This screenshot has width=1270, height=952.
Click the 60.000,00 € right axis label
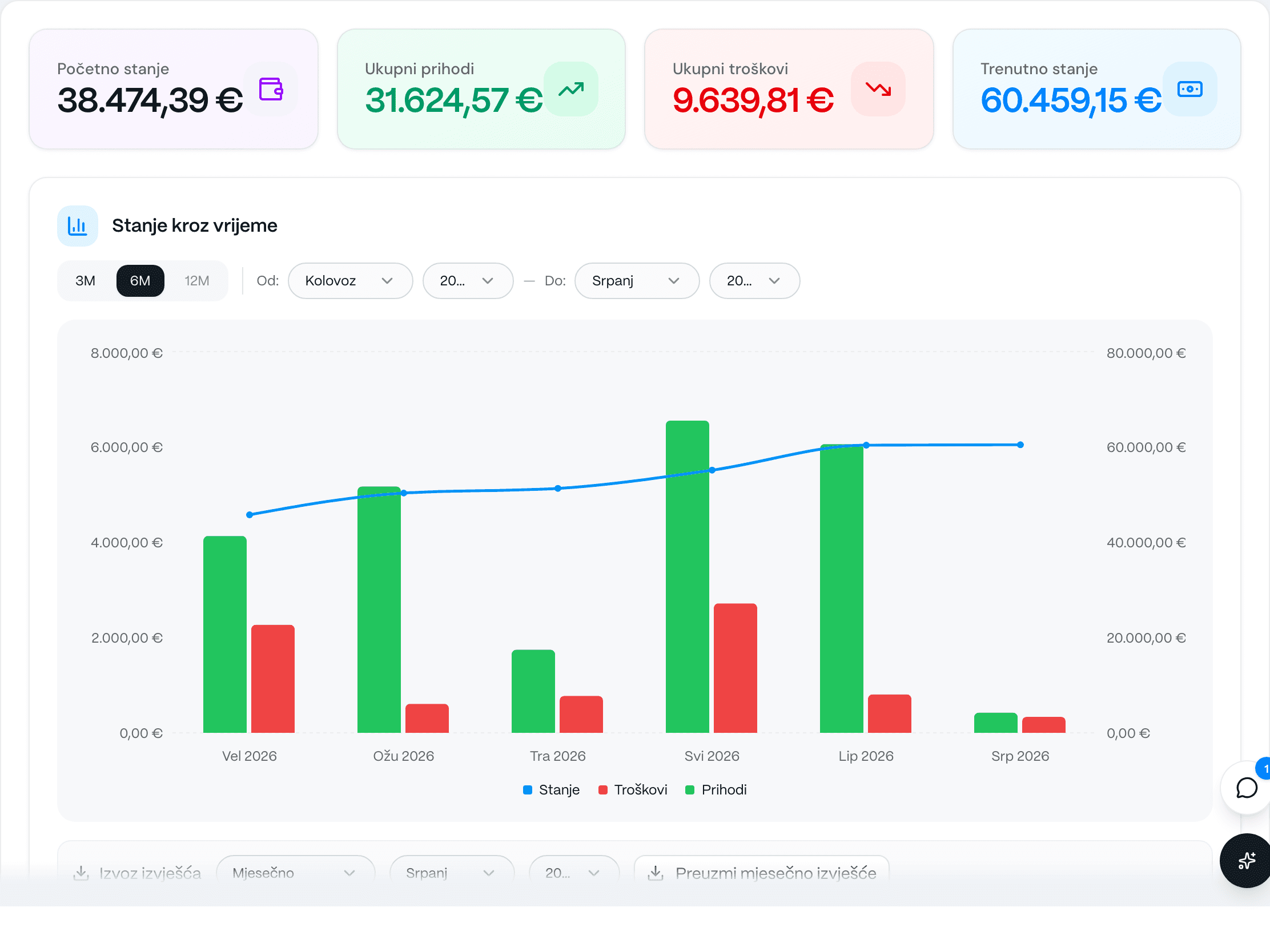(1147, 447)
